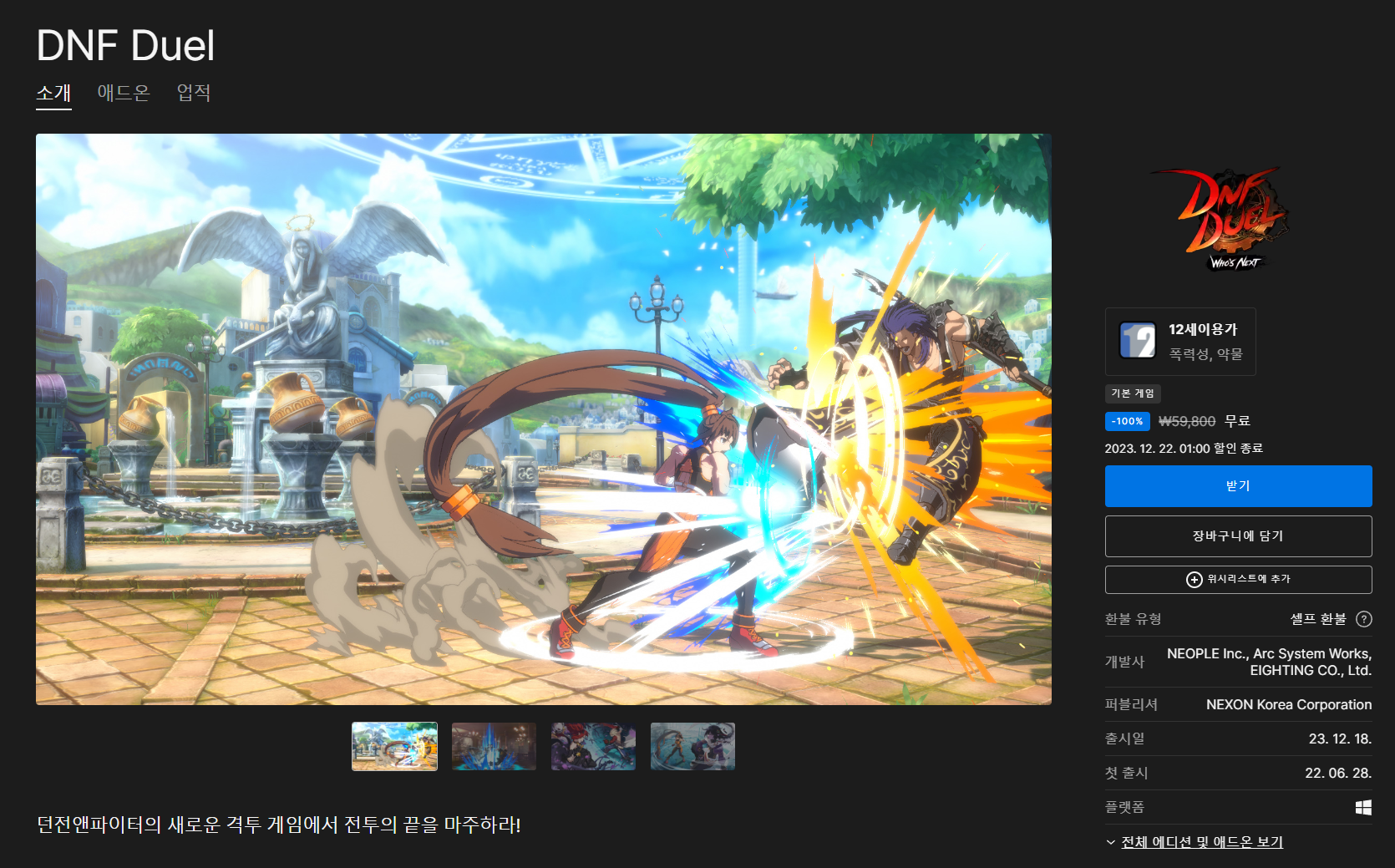
Task: Click publisher NEXON Korea Corporation
Action: [1289, 705]
